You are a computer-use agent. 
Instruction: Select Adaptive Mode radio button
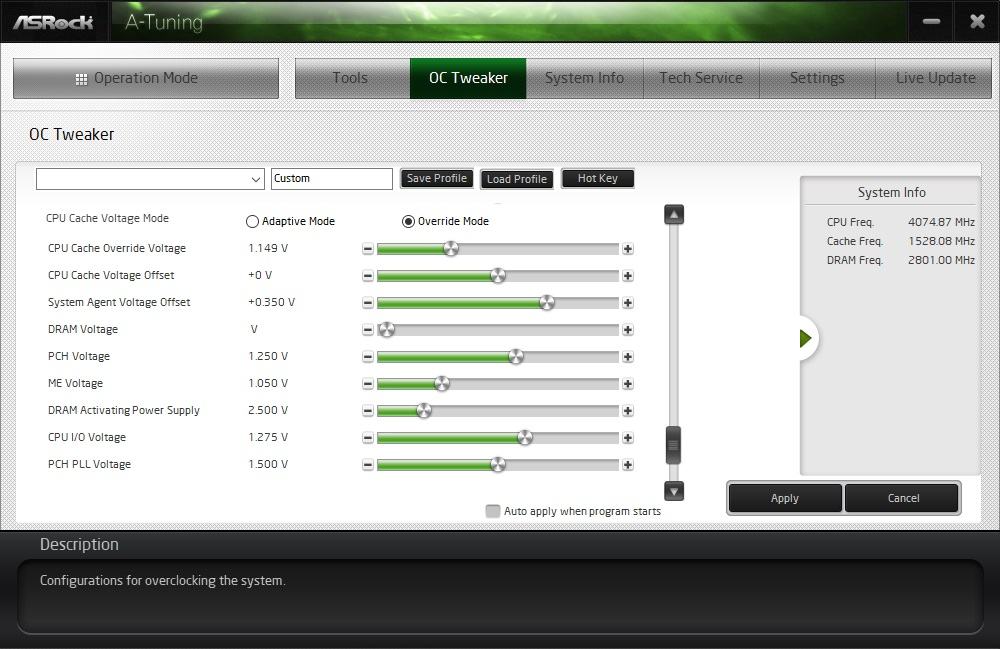click(x=253, y=221)
